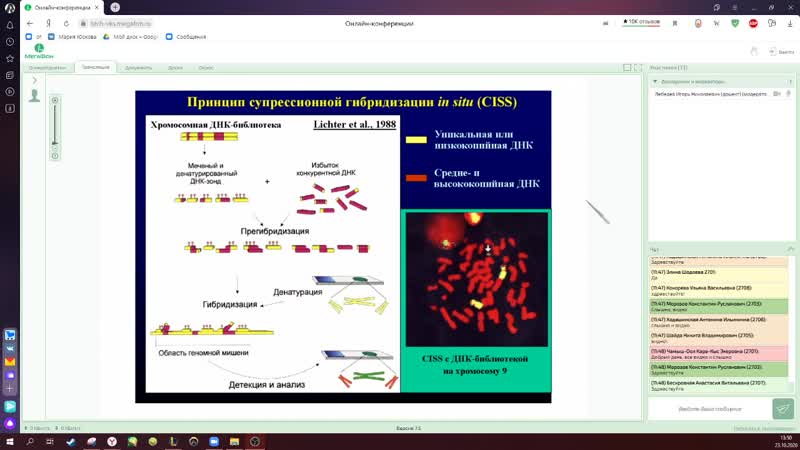Open the presenters group options menu
The width and height of the screenshot is (800, 450).
[789, 81]
